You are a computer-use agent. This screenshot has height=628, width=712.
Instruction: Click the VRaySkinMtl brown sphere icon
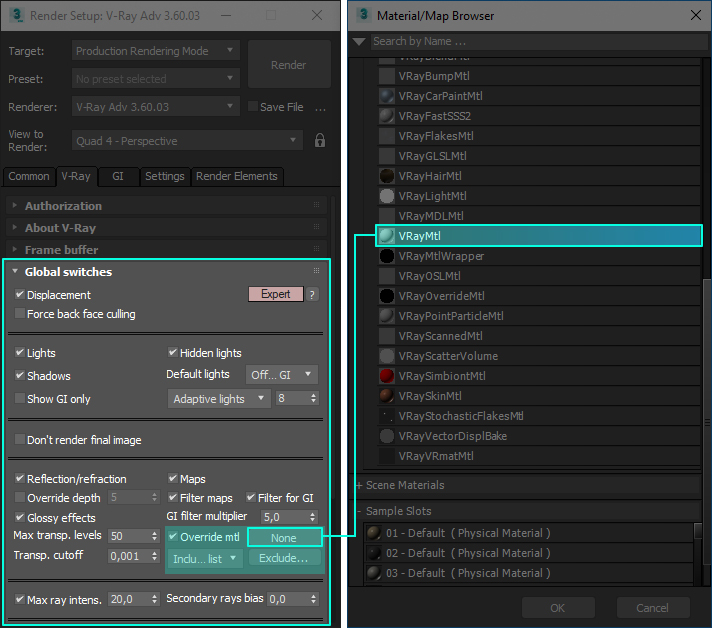pyautogui.click(x=386, y=396)
